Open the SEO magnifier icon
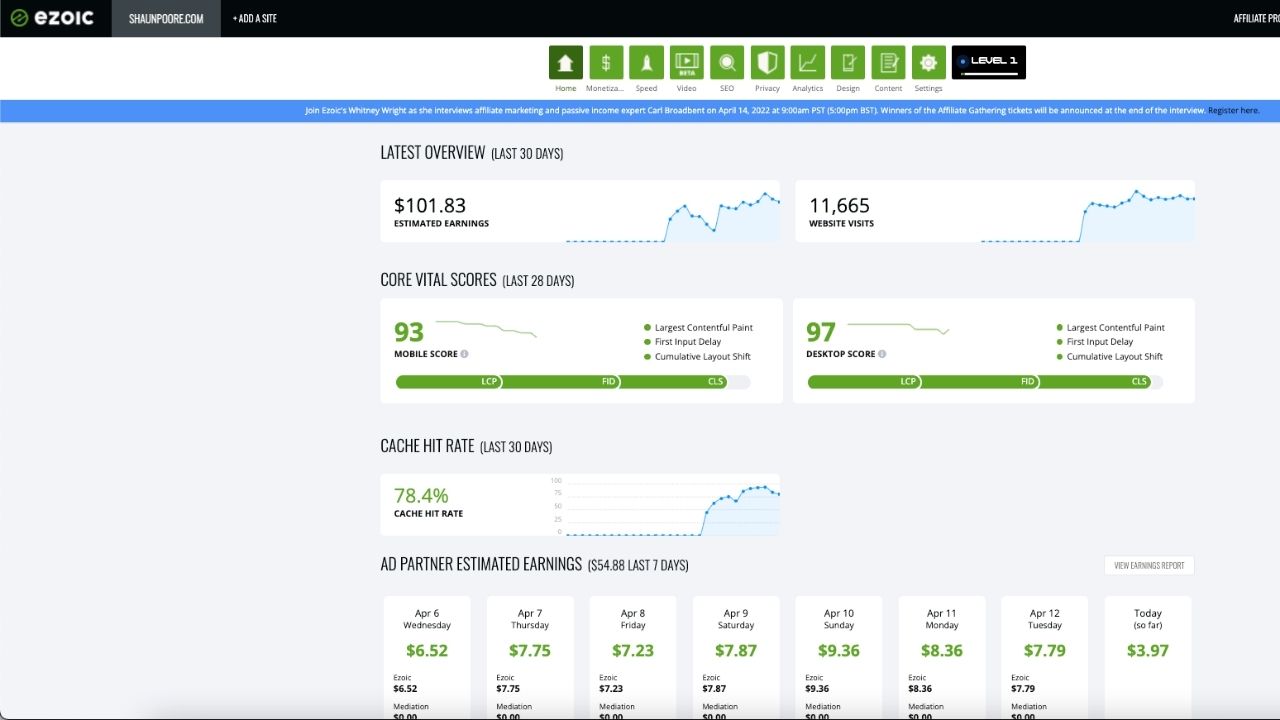1280x720 pixels. pyautogui.click(x=727, y=63)
